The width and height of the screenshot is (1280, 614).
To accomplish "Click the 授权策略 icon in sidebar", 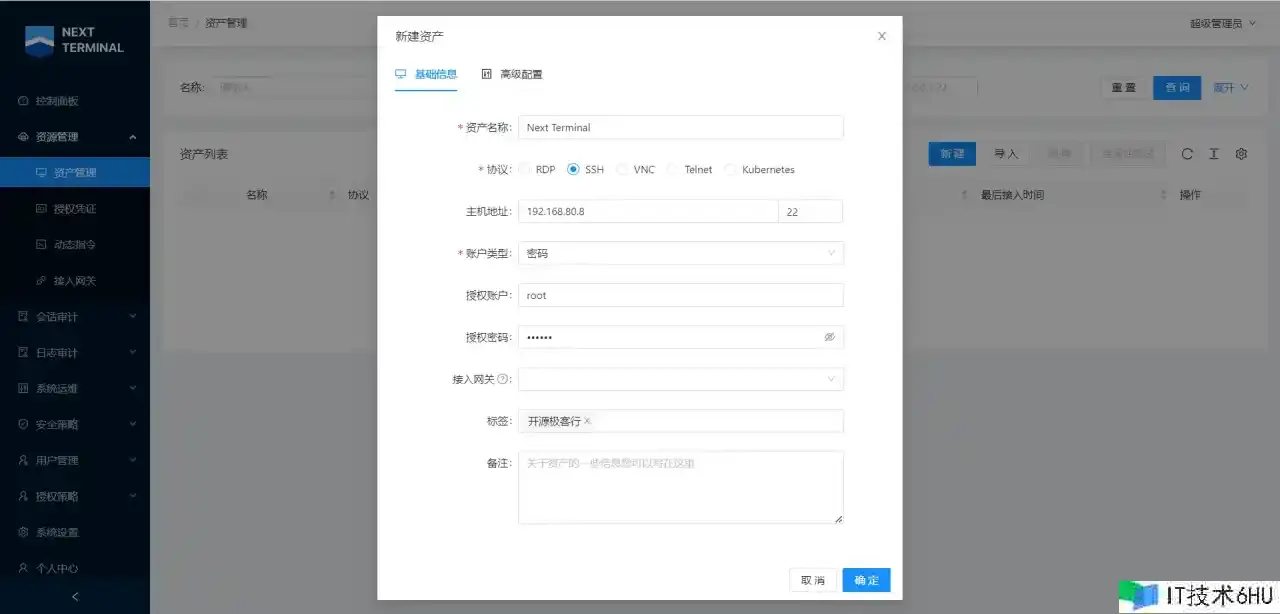I will 24,497.
